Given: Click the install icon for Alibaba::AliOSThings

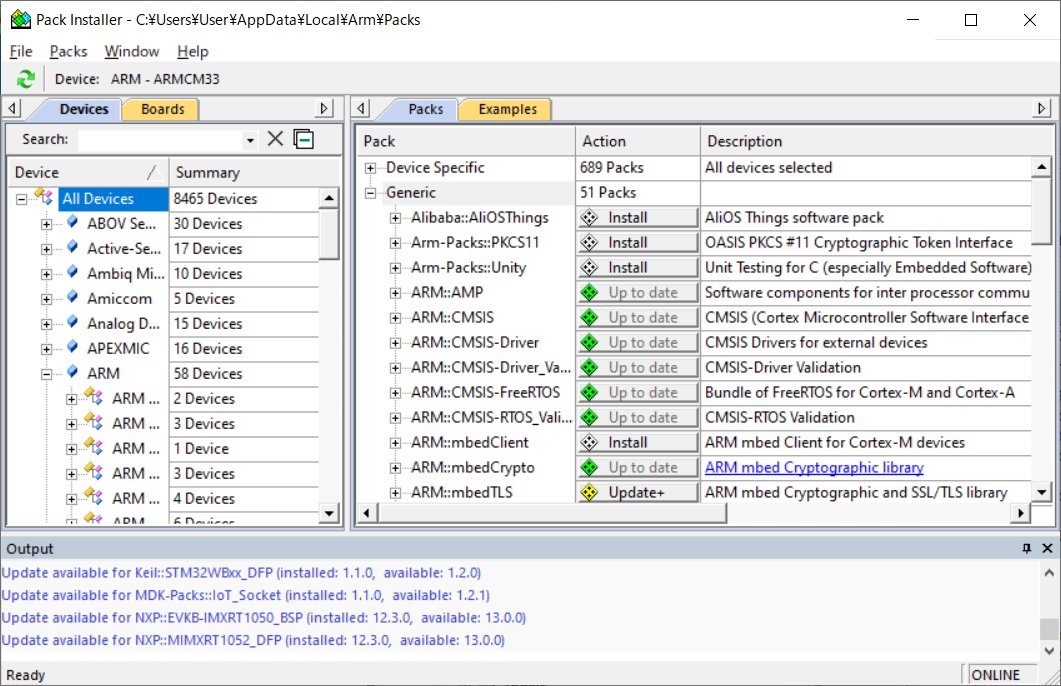Looking at the screenshot, I should tap(589, 217).
